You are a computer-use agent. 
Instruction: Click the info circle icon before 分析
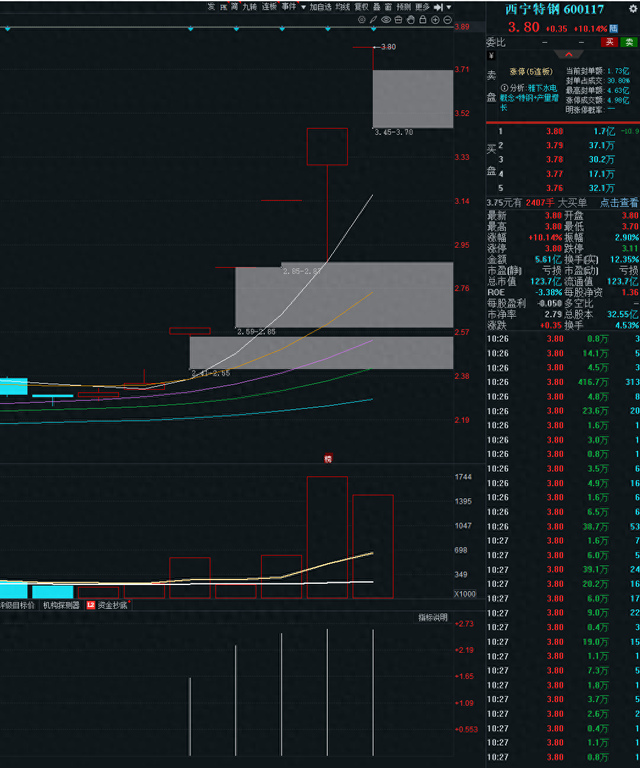point(504,88)
